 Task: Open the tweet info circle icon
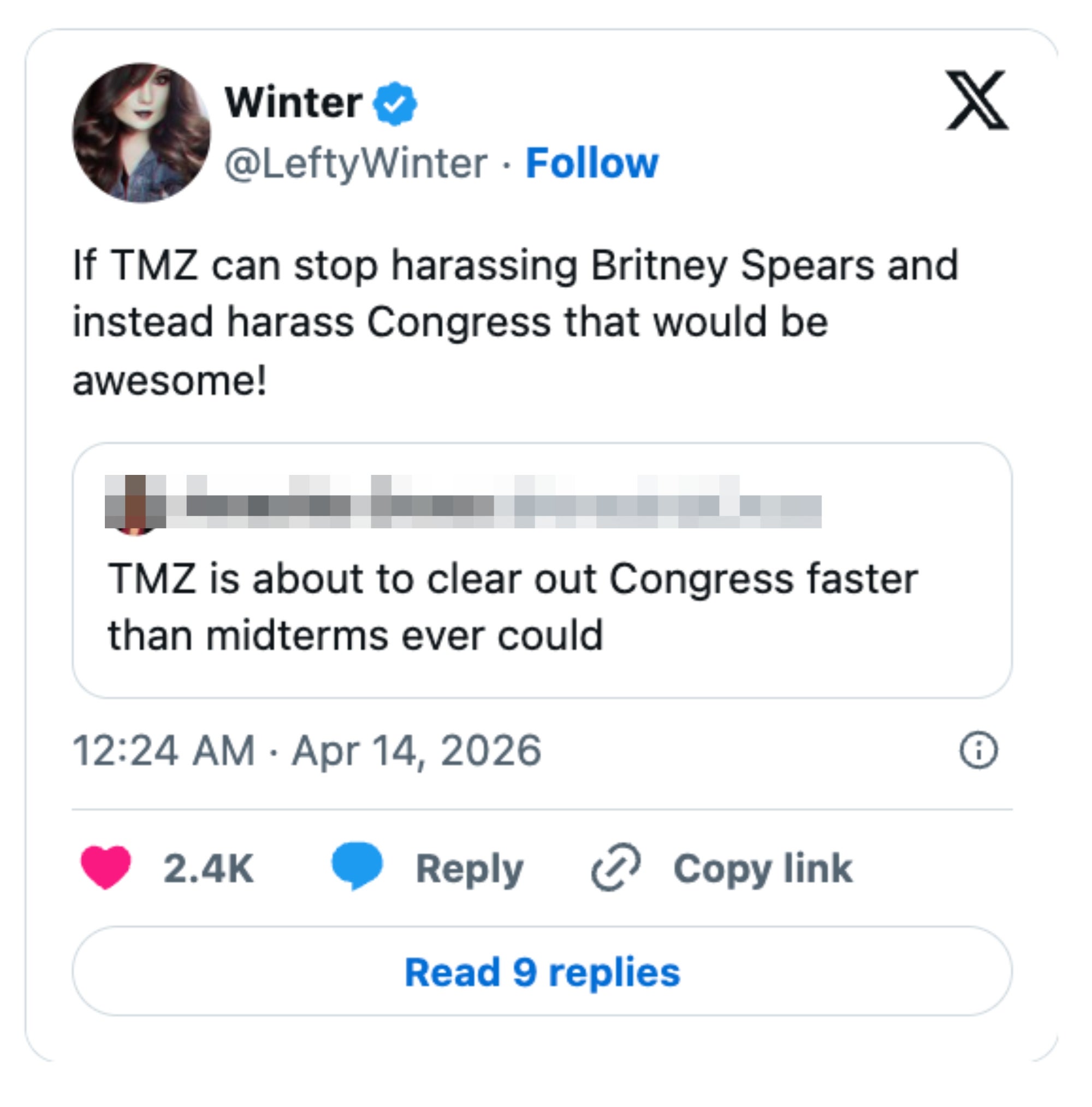[978, 750]
